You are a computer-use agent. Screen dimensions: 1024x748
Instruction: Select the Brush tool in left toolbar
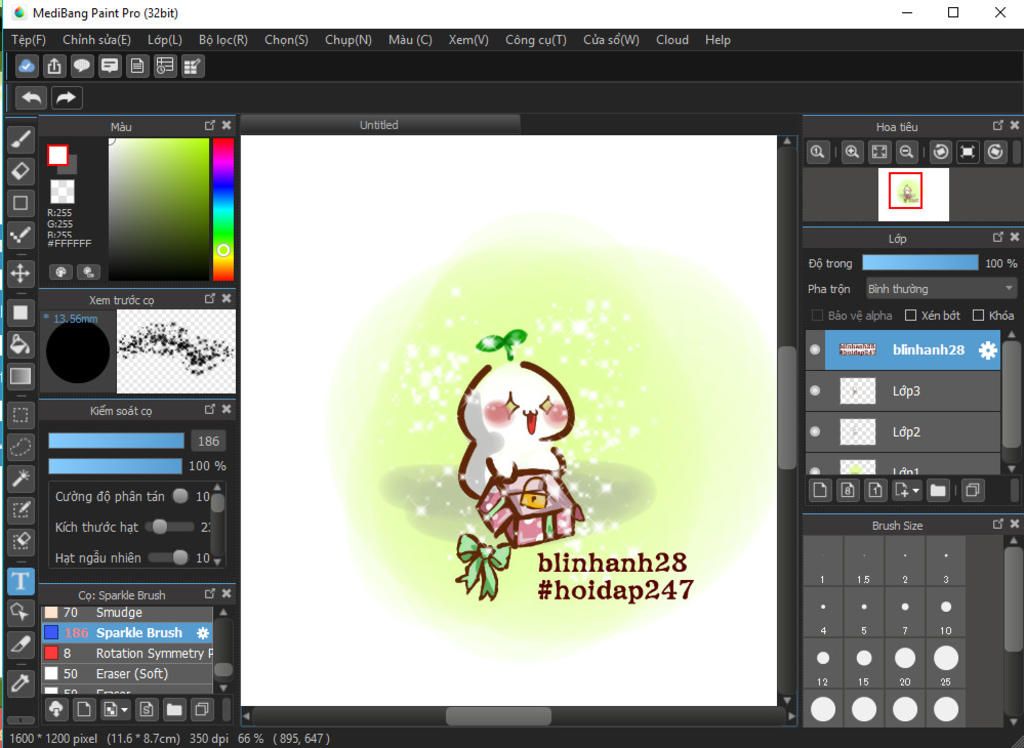tap(20, 140)
